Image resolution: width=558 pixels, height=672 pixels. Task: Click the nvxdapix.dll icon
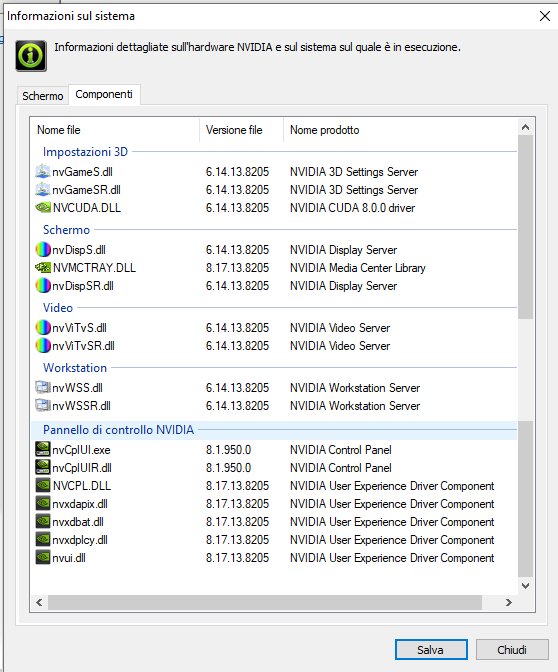tap(42, 503)
